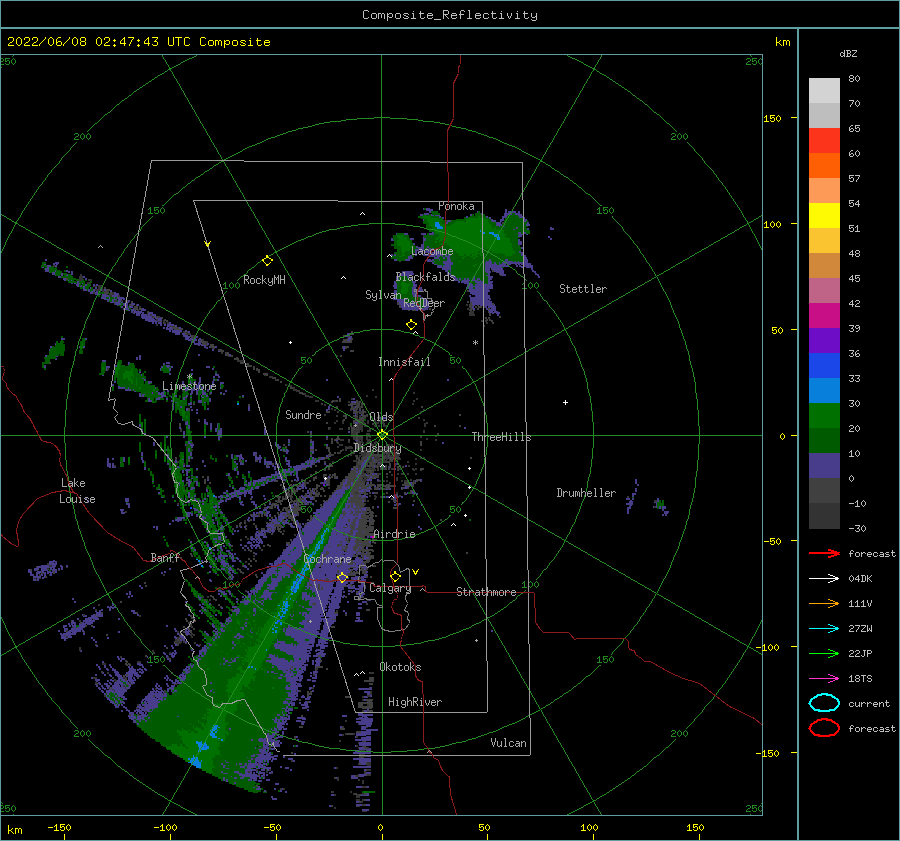Screen dimensions: 900x841
Task: Click the Banff label
Action: [x=165, y=557]
